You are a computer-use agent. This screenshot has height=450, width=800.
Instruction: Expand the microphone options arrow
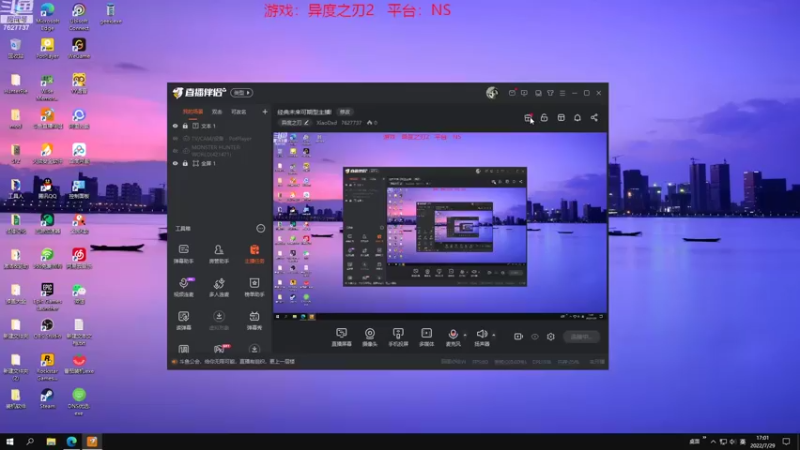pos(465,335)
